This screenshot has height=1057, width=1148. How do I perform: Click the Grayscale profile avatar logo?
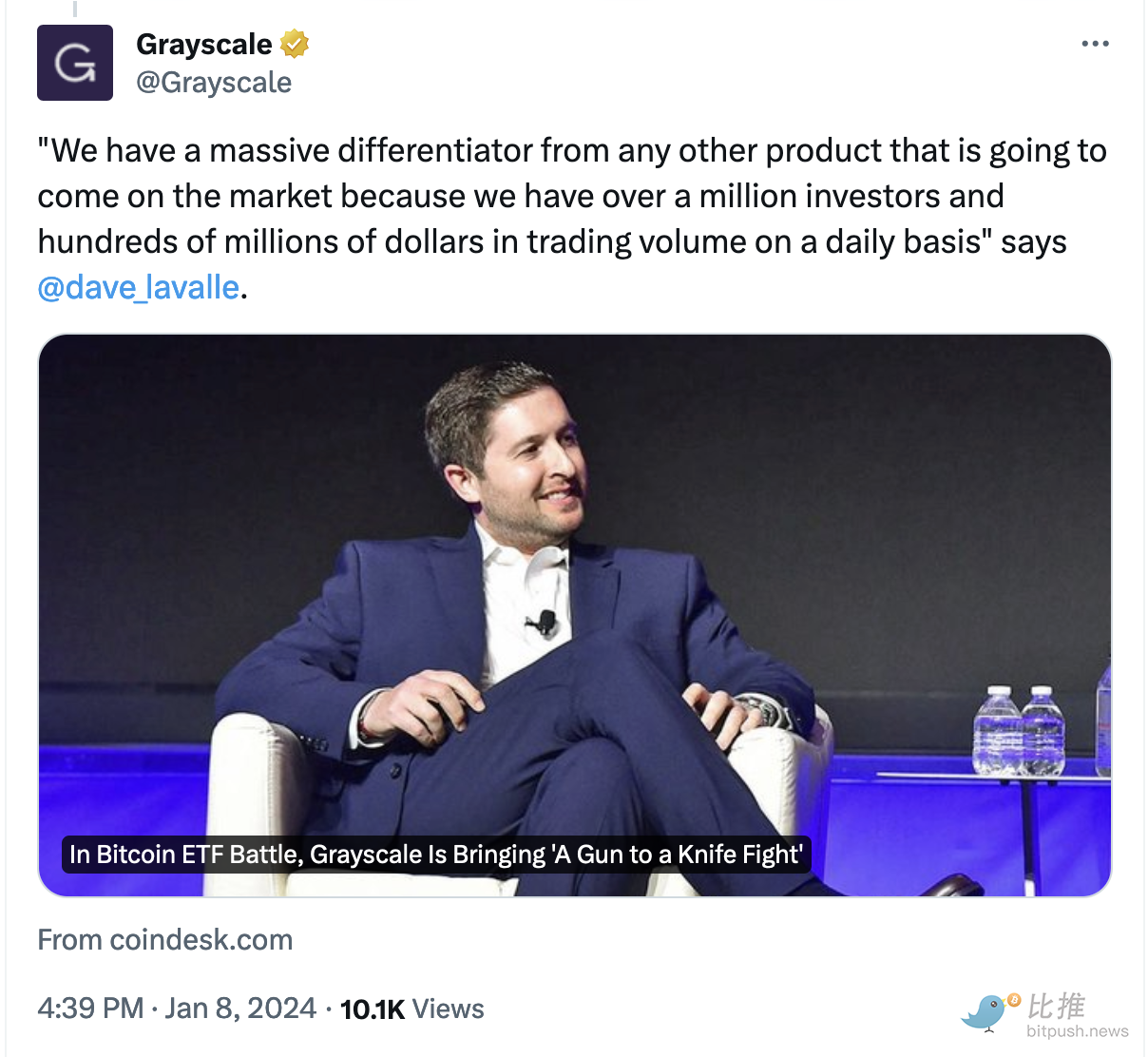(x=75, y=63)
